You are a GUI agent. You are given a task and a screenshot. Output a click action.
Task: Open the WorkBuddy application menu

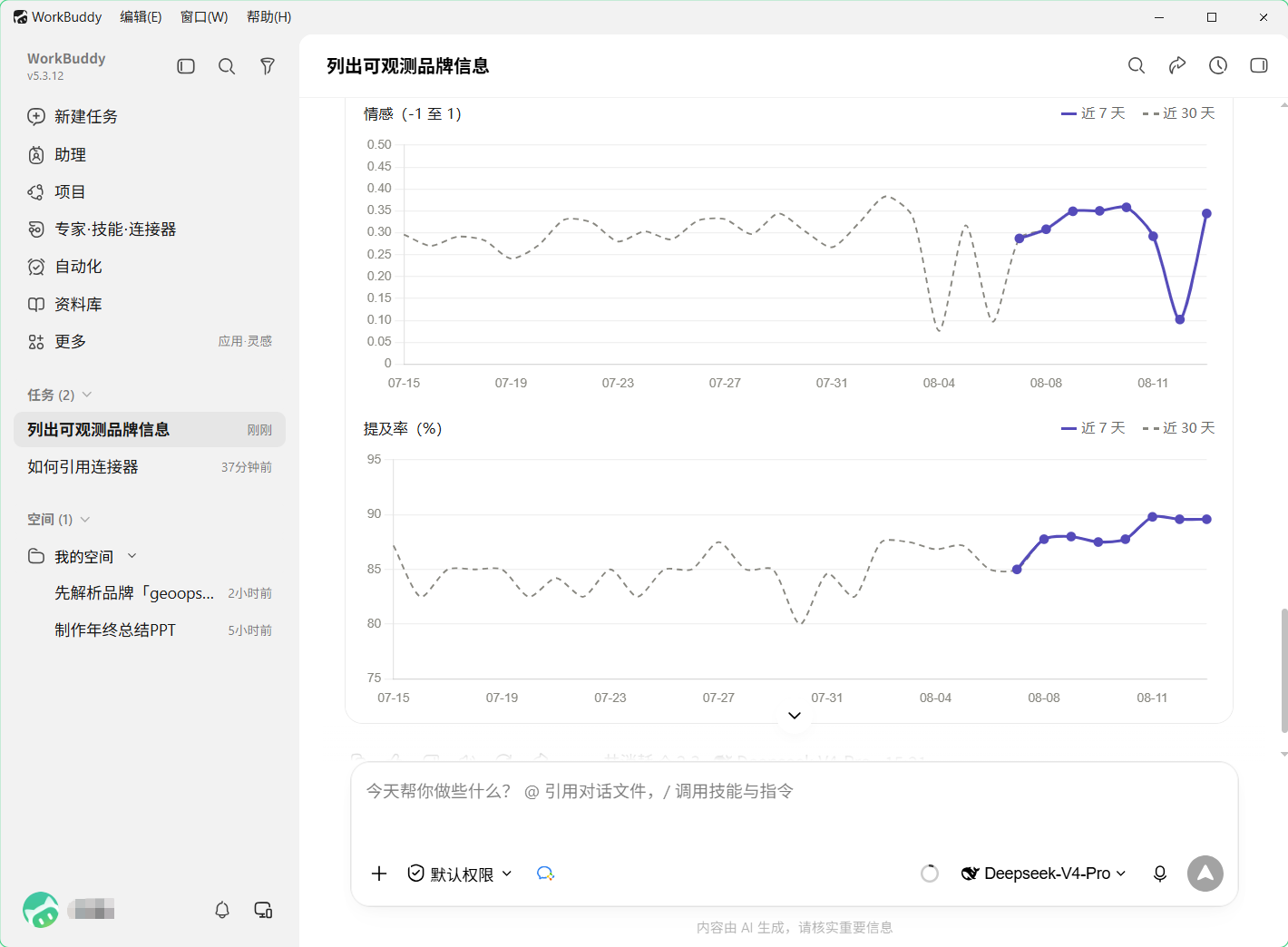tap(66, 17)
